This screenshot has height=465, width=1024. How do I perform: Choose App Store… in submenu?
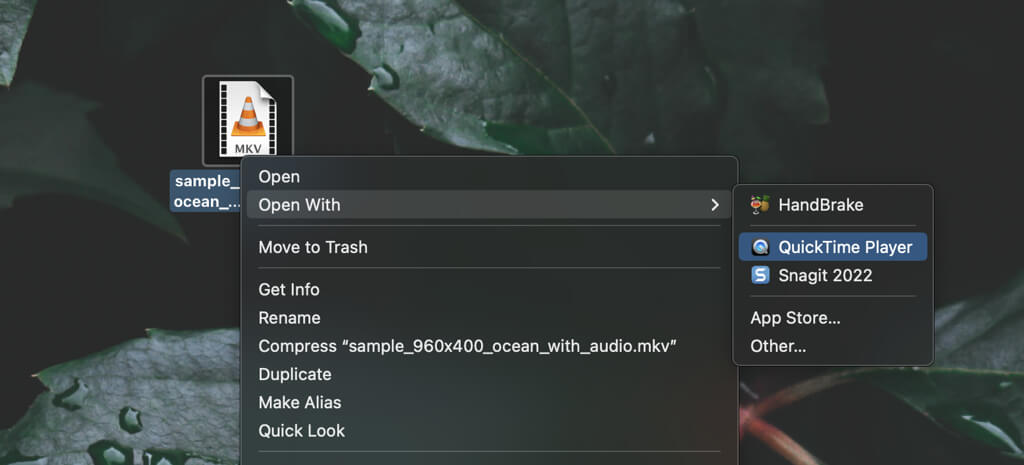[x=833, y=318]
